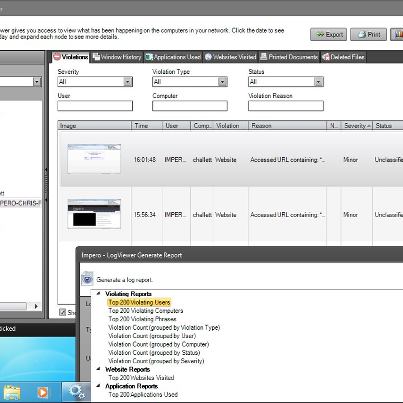
Task: Click the Reason text in the 16:01:48 row
Action: tap(288, 160)
